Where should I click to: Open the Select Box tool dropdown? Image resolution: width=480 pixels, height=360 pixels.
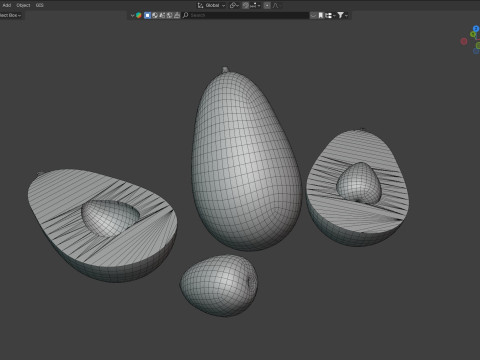pos(11,15)
